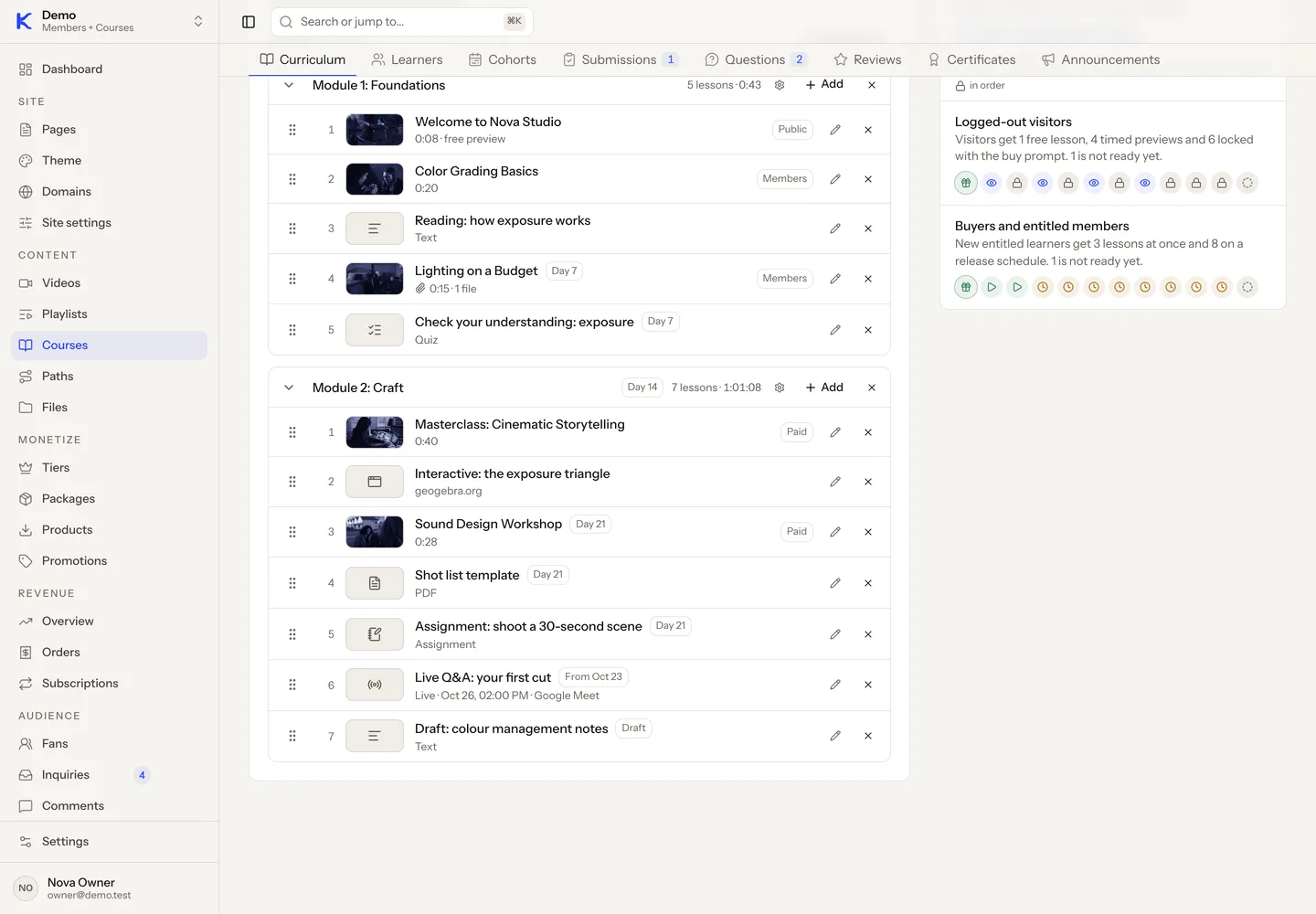This screenshot has height=914, width=1316.
Task: Open the Sound Design Workshop thumbnail
Action: coord(375,532)
